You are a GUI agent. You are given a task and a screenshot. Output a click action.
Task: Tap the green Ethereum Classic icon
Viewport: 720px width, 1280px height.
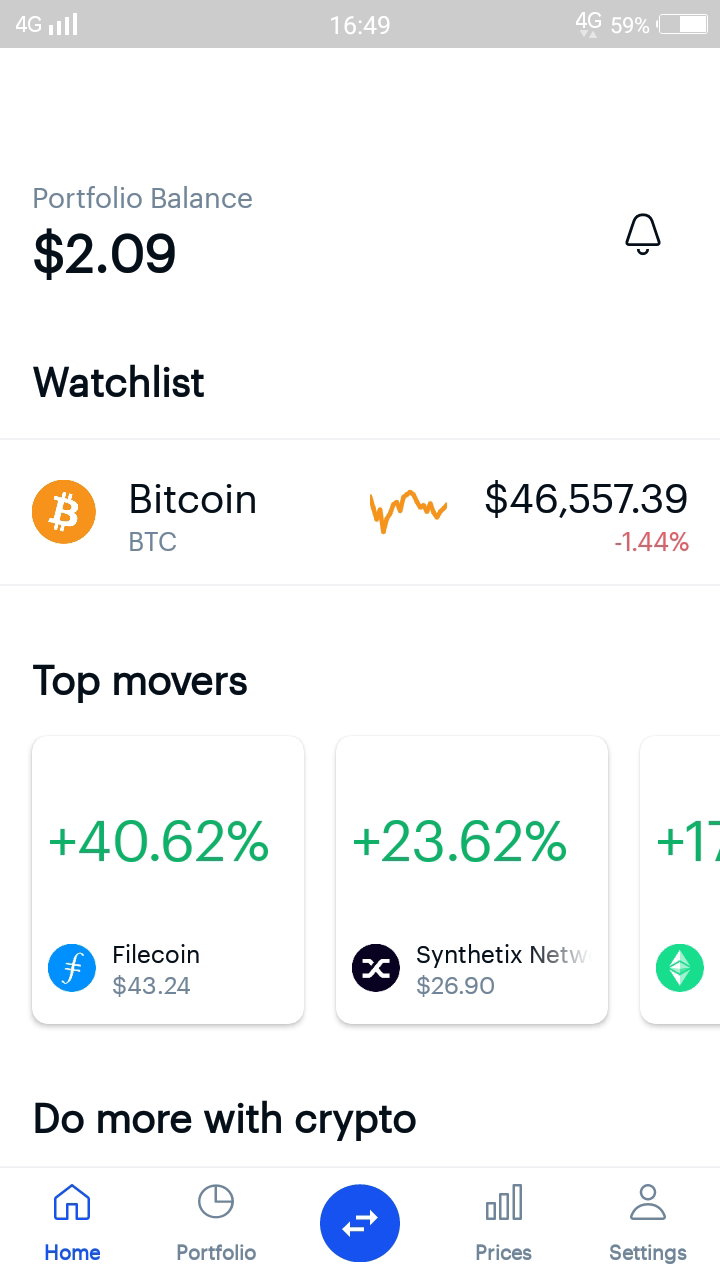[x=680, y=968]
